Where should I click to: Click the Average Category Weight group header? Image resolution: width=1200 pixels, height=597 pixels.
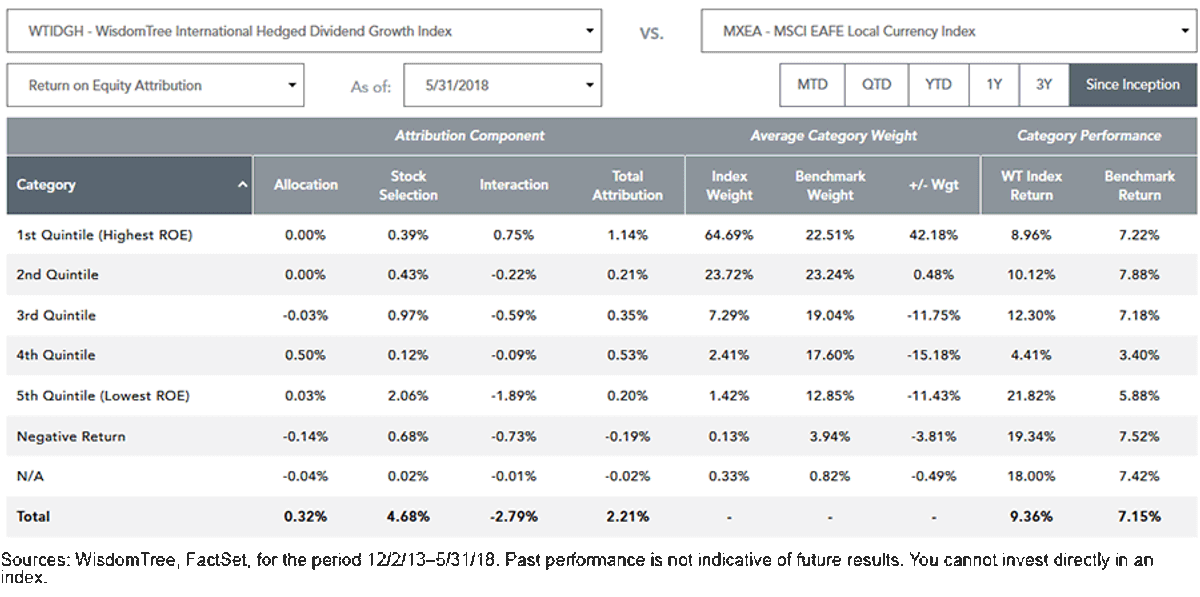click(x=833, y=136)
